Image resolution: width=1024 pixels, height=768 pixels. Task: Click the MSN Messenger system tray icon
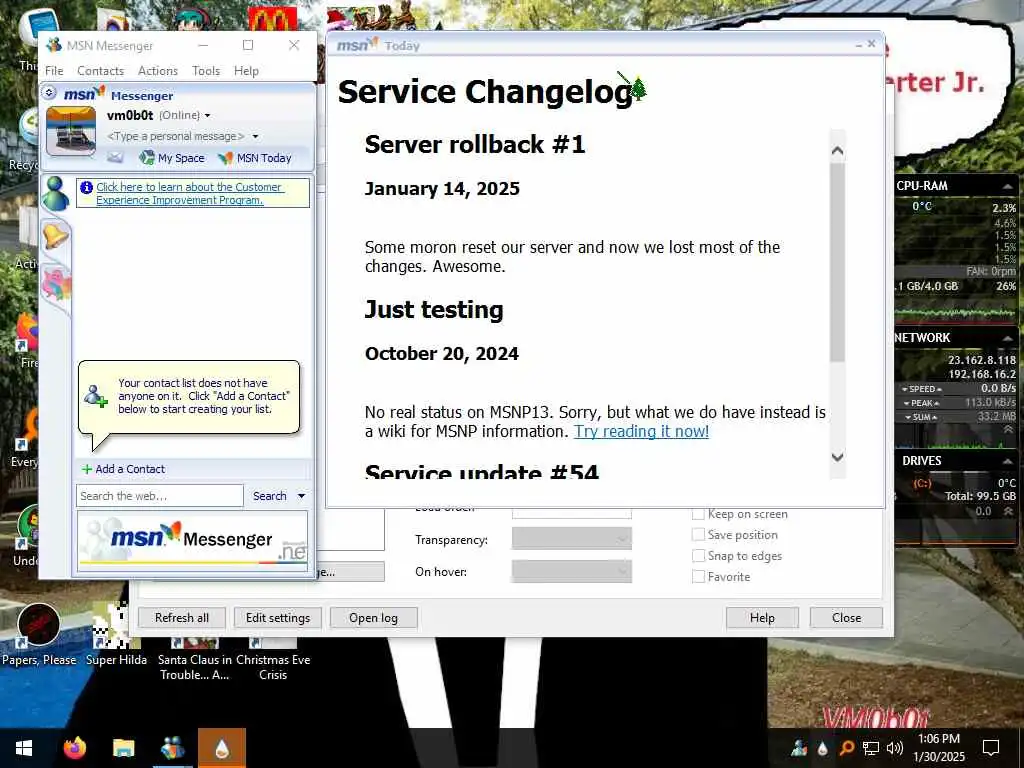click(799, 748)
